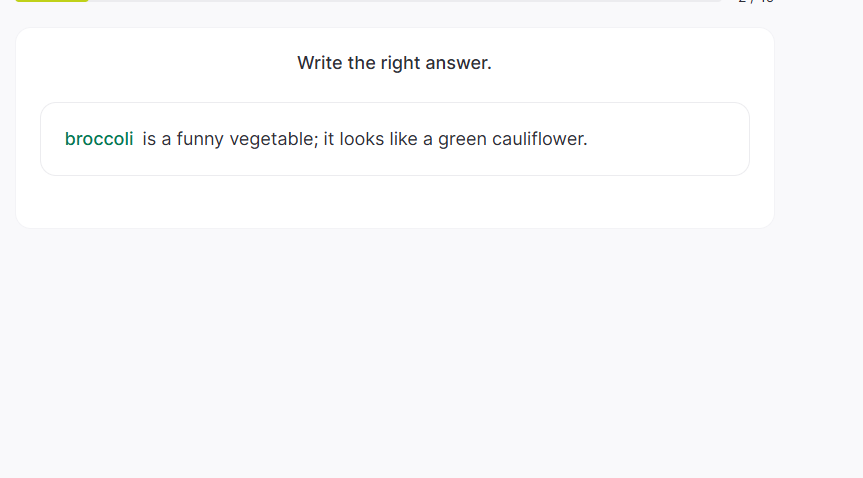Click the yellow-green filled progress bar segment
The image size is (863, 478).
[52, 1]
